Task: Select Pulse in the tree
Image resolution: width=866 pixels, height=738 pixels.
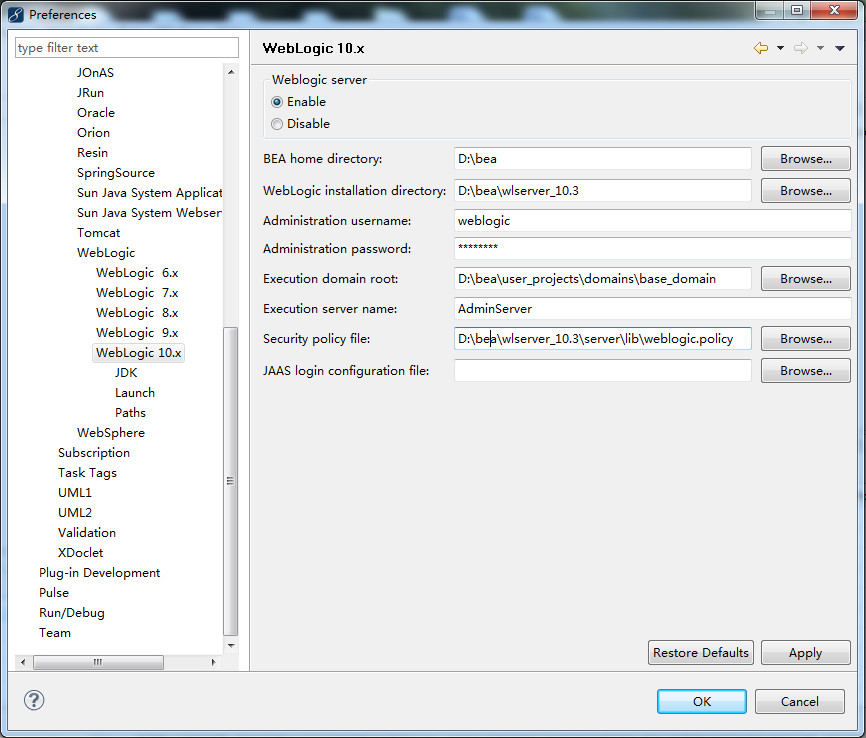Action: (x=54, y=593)
